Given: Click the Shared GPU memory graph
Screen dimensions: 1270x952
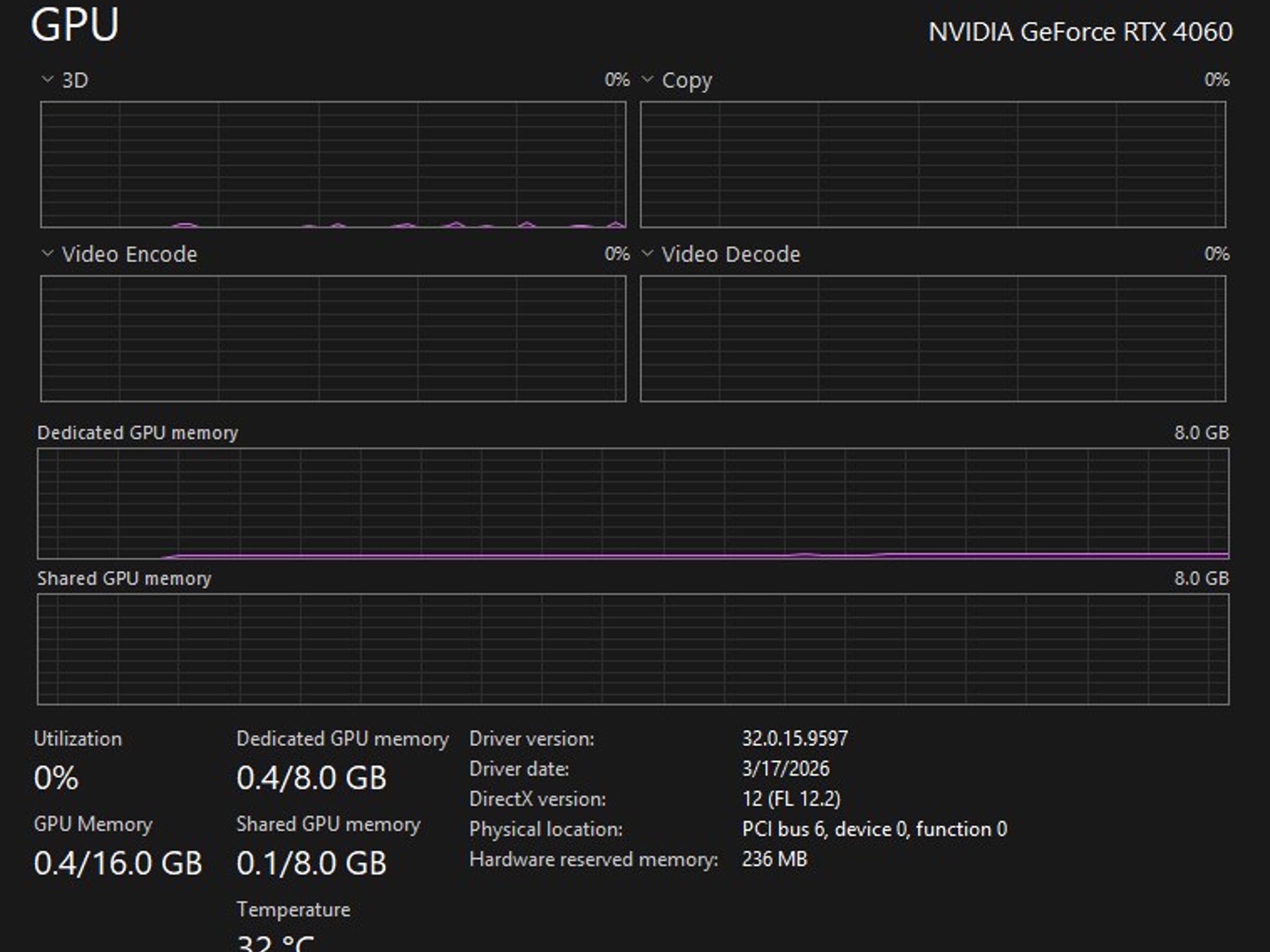Looking at the screenshot, I should 633,649.
